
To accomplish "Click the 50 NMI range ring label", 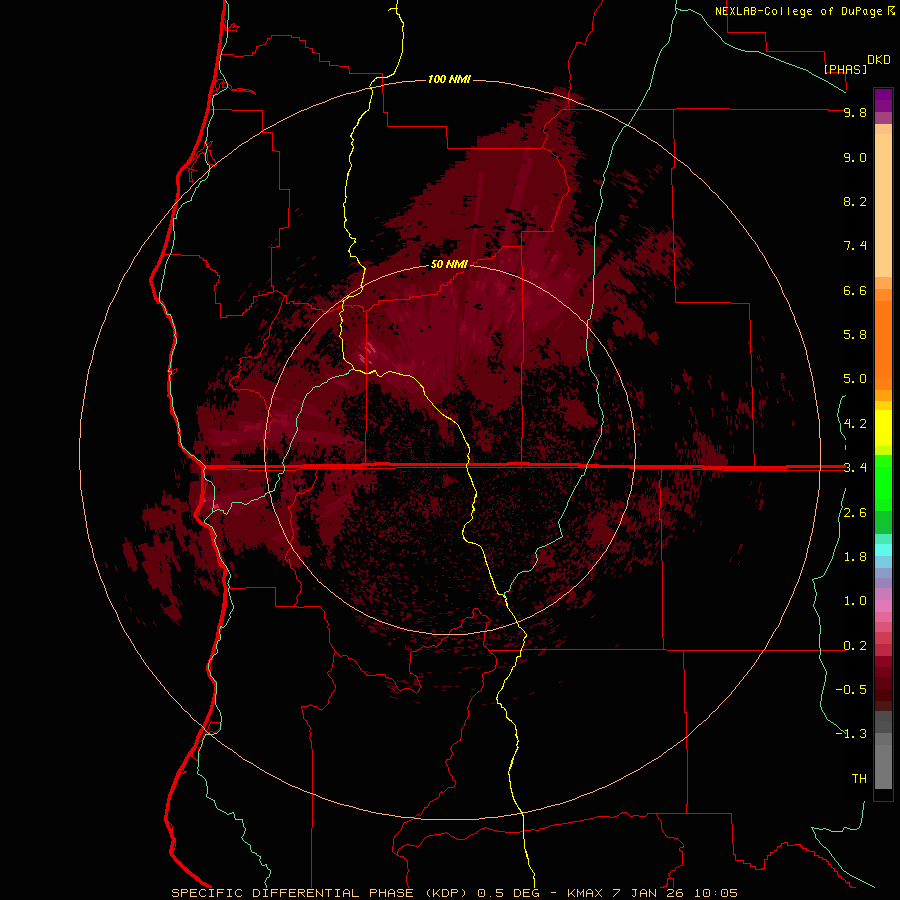I will click(449, 265).
